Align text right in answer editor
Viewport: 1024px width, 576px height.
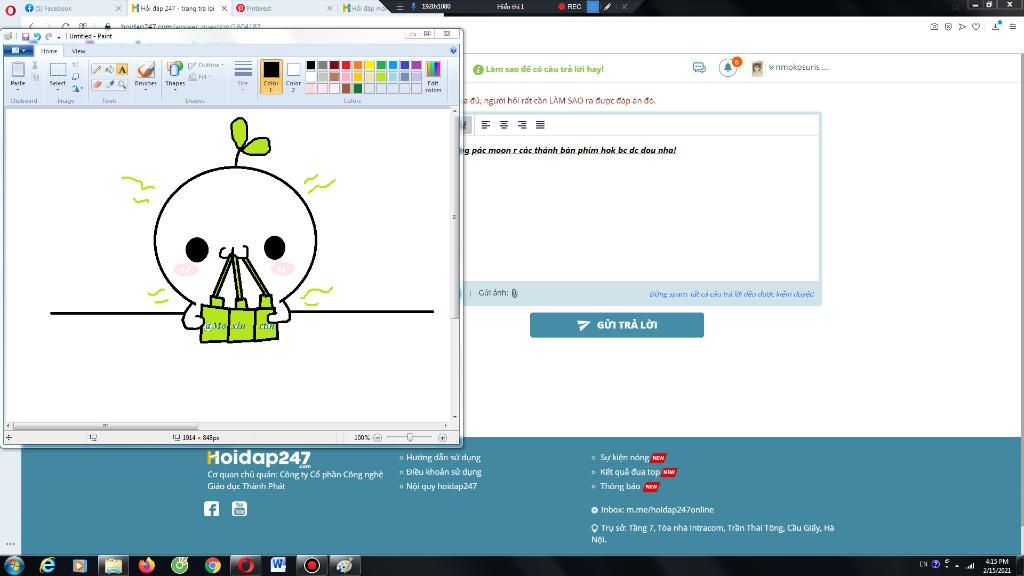[x=522, y=125]
